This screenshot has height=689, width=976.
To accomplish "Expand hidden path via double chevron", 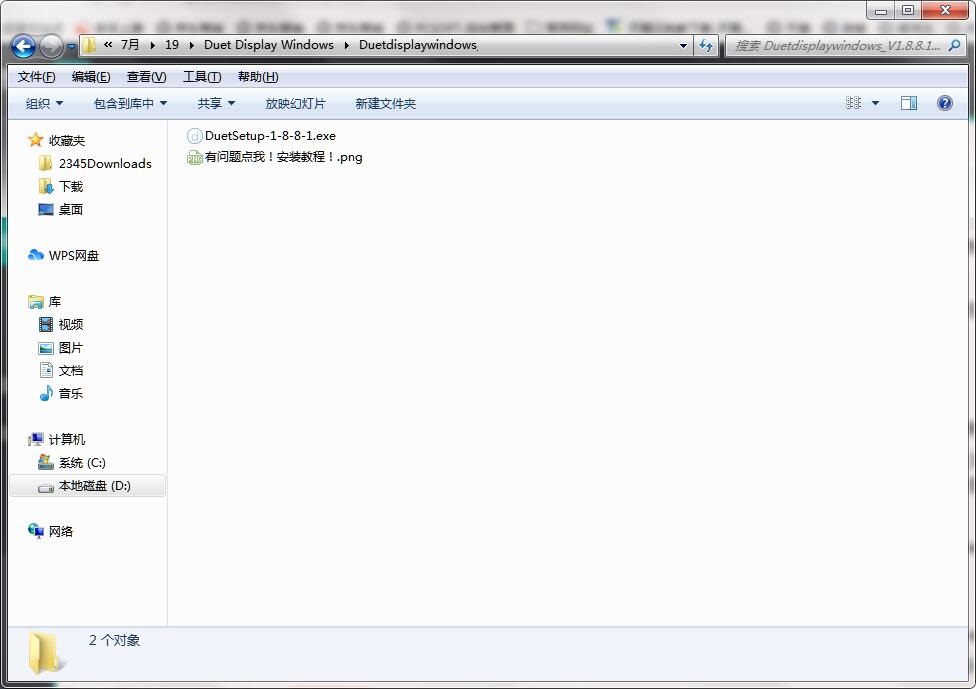I will 108,45.
